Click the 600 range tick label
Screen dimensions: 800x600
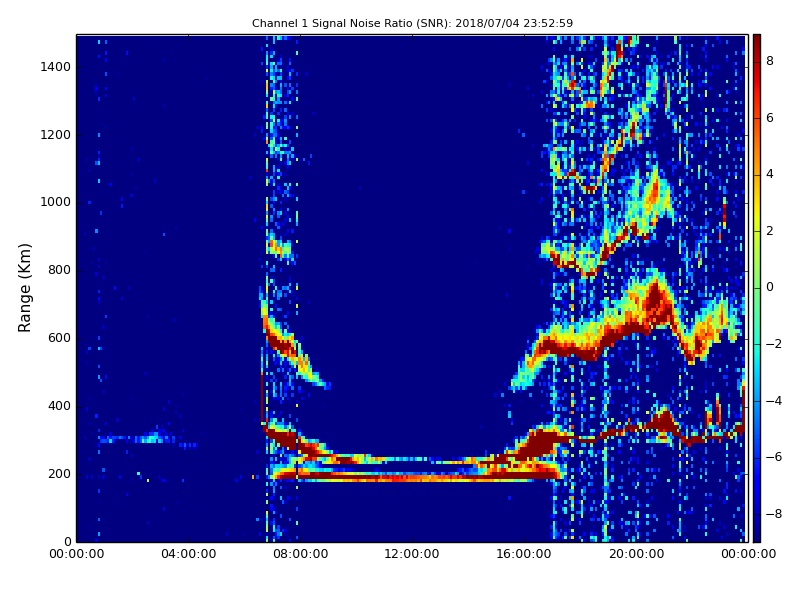coord(59,338)
